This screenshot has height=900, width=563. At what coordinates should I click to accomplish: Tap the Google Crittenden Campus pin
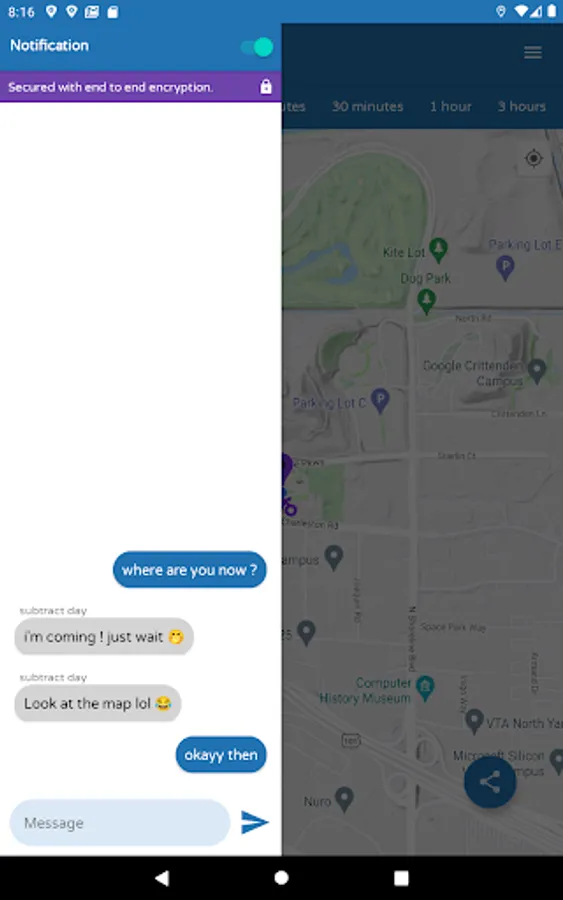click(537, 371)
